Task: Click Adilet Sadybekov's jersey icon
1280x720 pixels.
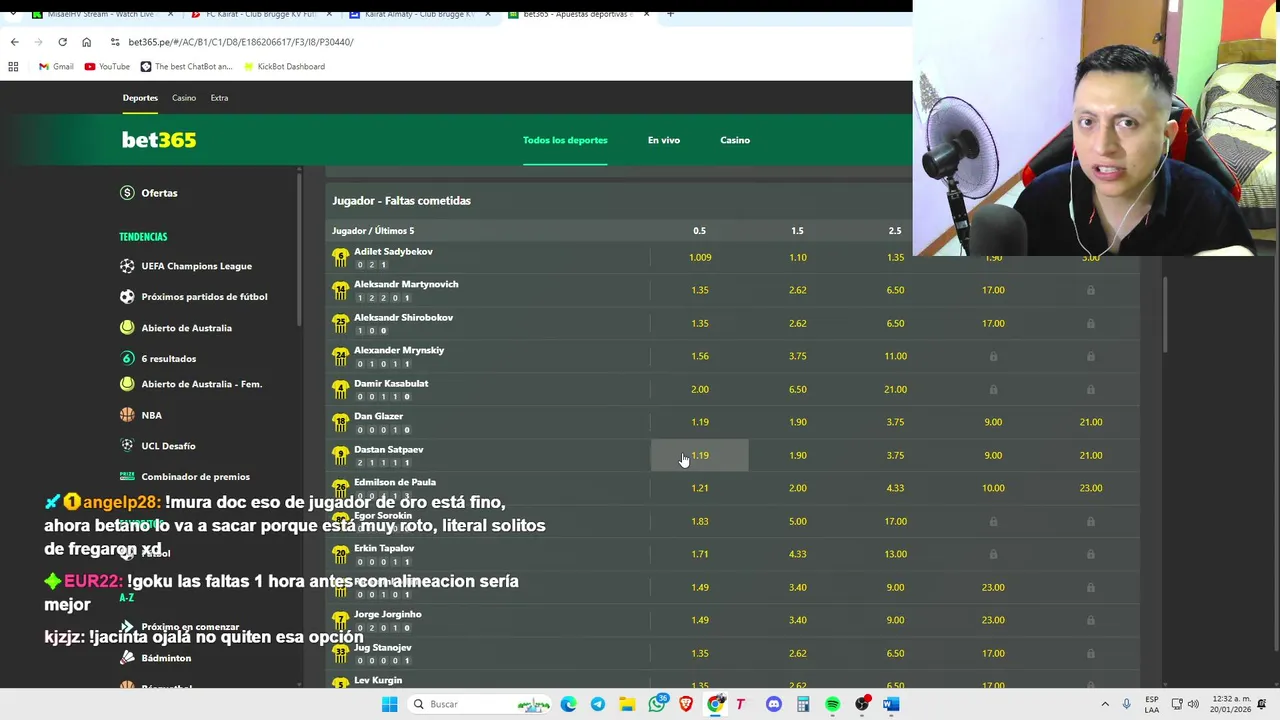Action: [x=341, y=257]
